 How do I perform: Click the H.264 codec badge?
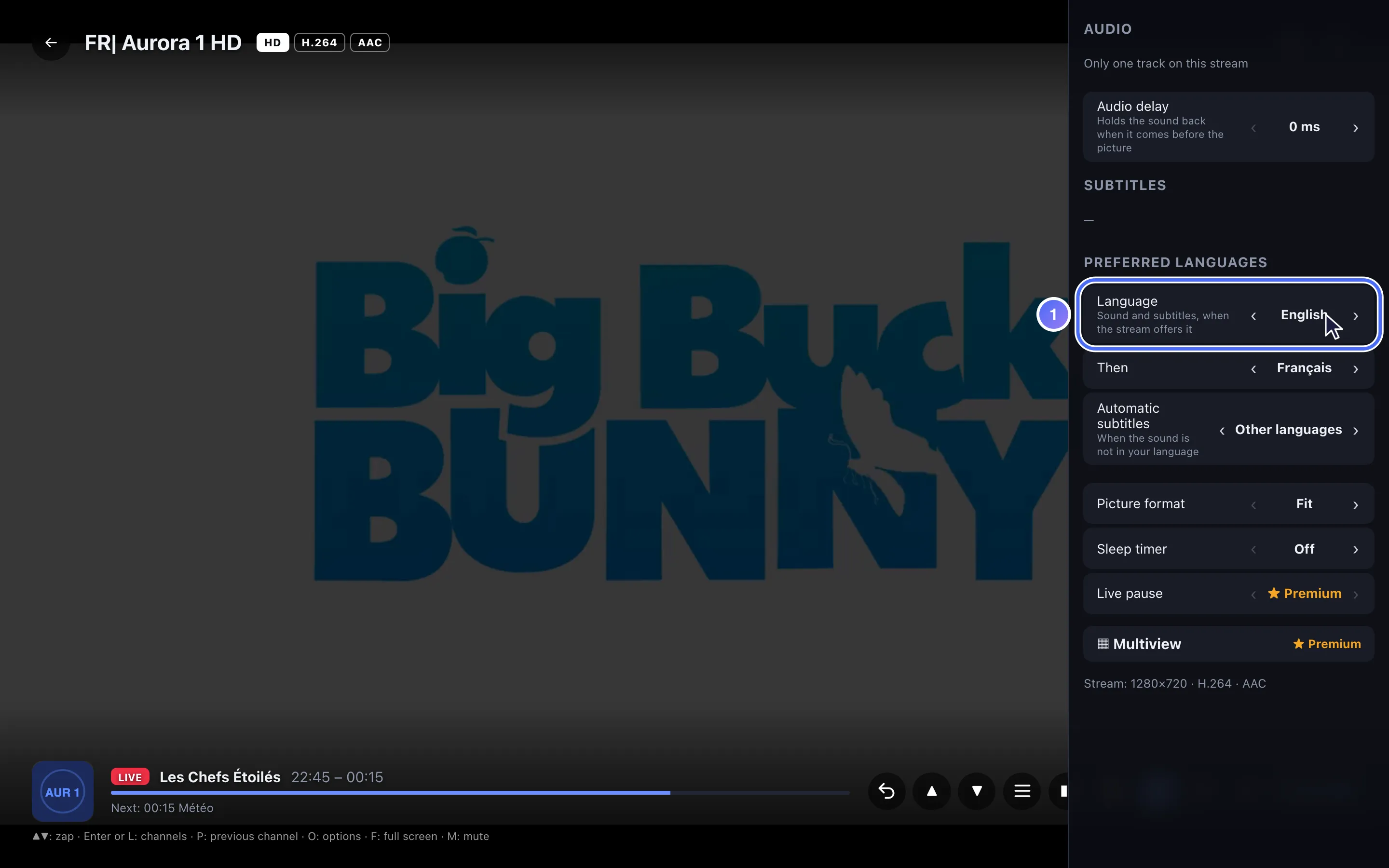(x=320, y=42)
